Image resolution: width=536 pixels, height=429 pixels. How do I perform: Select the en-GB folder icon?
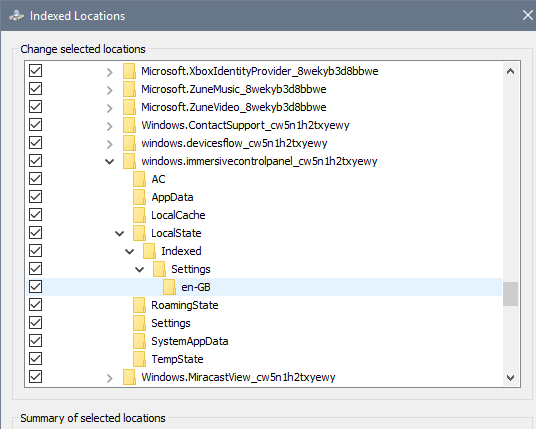[169, 287]
